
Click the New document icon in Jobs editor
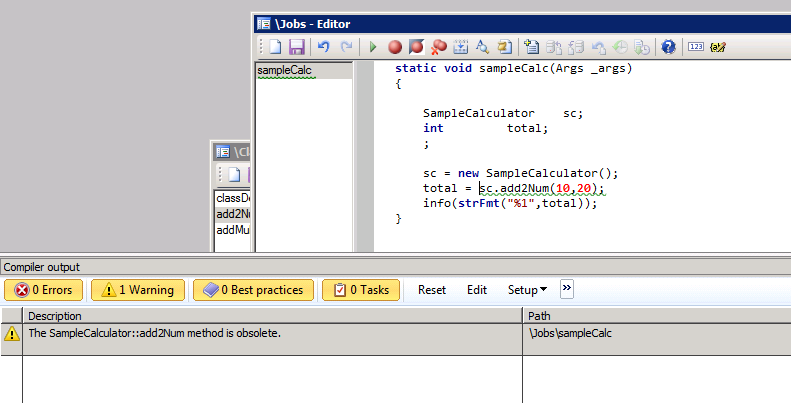275,47
